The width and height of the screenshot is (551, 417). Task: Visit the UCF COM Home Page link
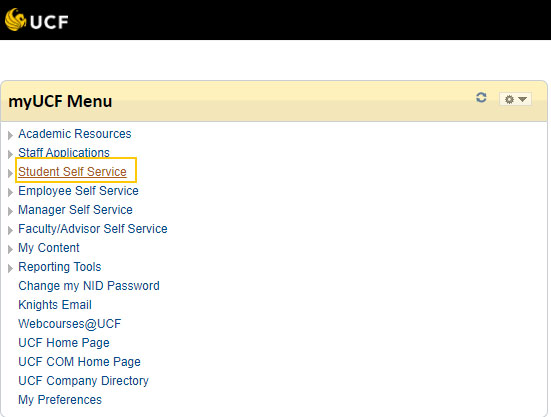(79, 361)
